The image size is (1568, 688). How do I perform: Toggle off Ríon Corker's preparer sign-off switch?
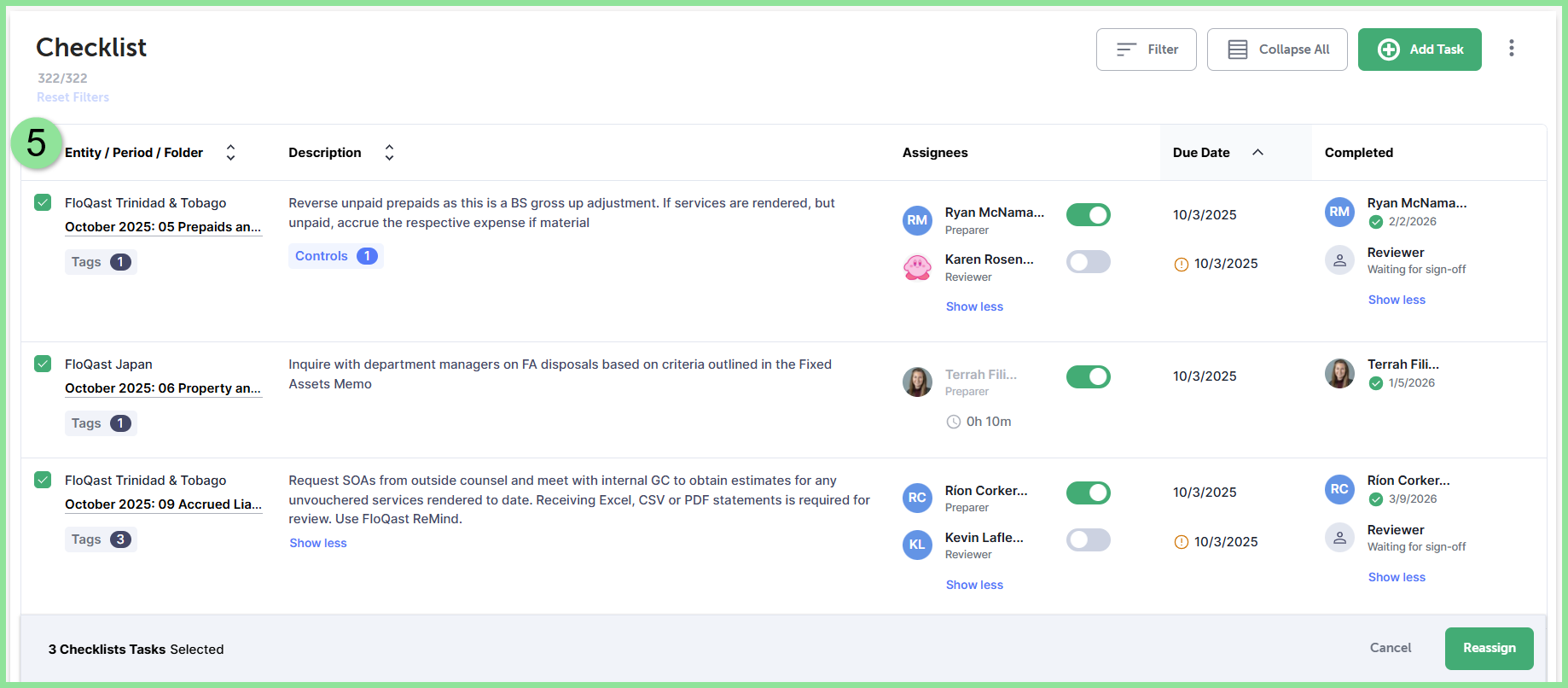[x=1089, y=493]
